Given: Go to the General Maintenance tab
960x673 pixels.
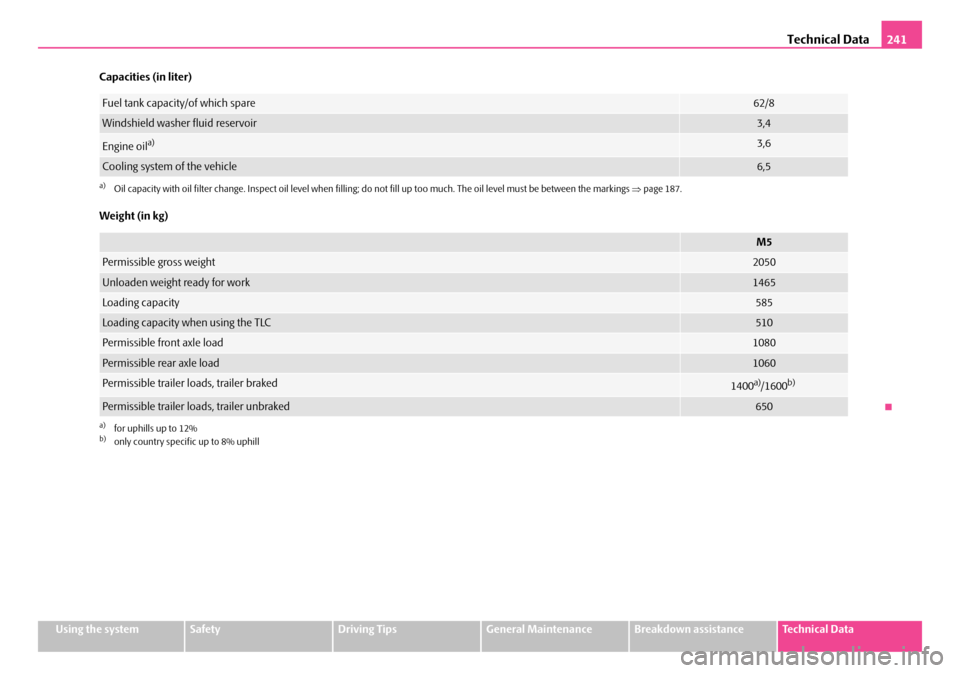Looking at the screenshot, I should tap(555, 630).
